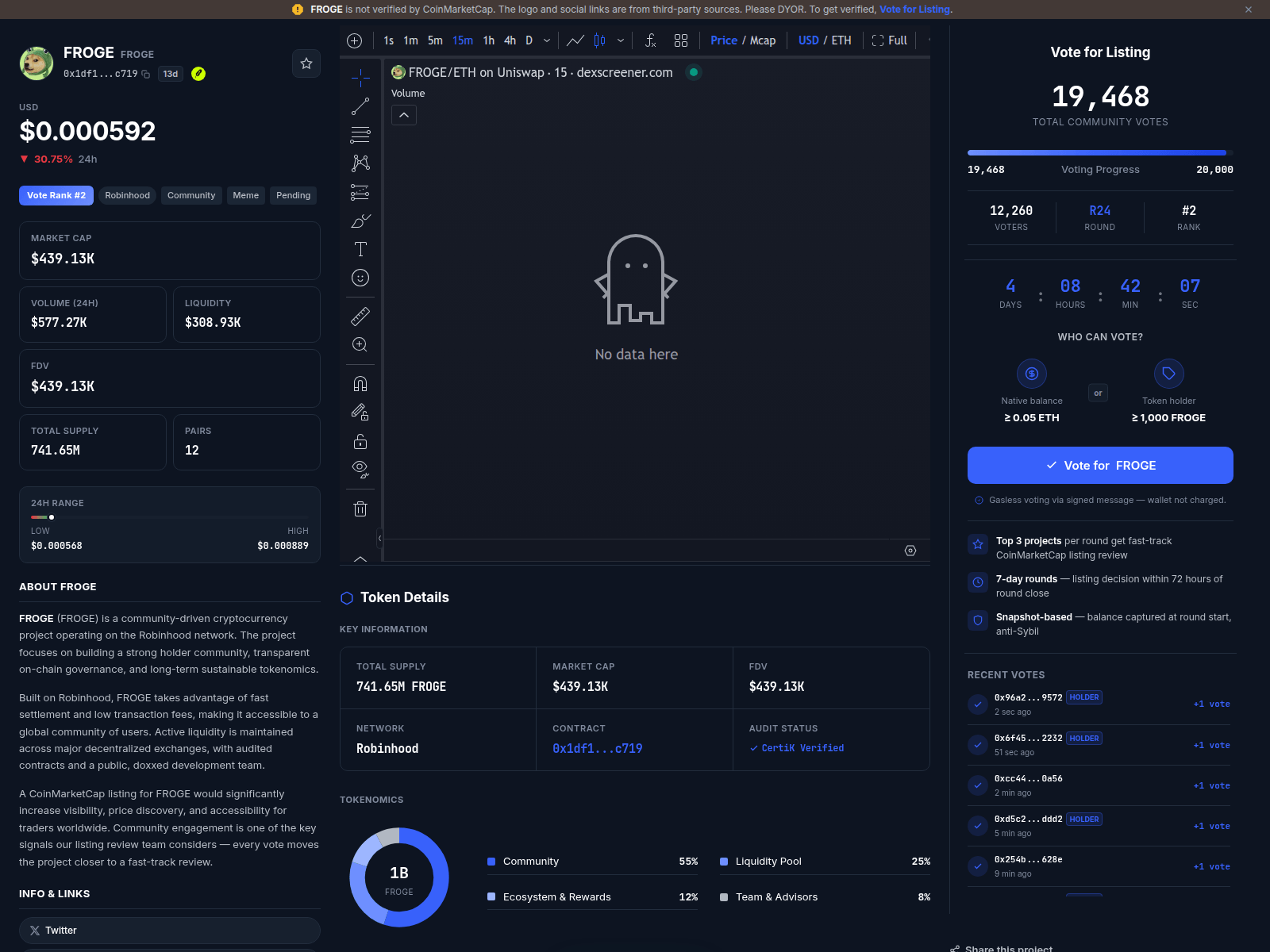This screenshot has height=952, width=1270.
Task: Switch chart interval to 1h
Action: point(489,40)
